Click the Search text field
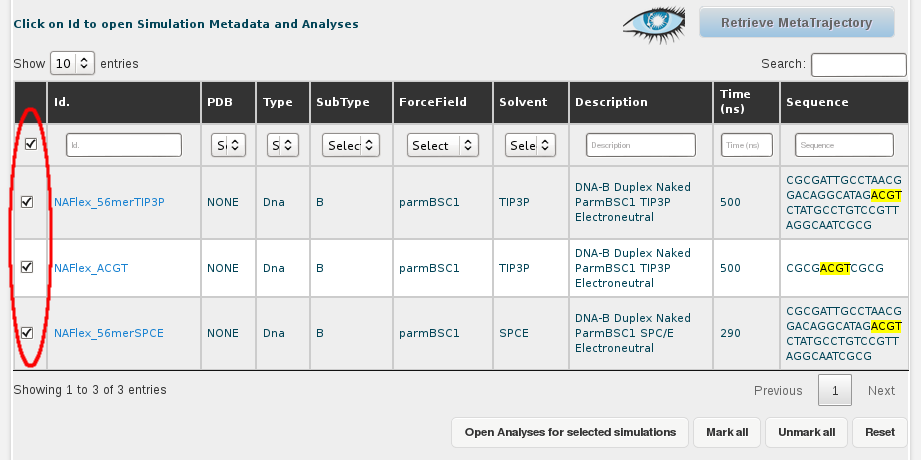The image size is (921, 460). tap(858, 64)
